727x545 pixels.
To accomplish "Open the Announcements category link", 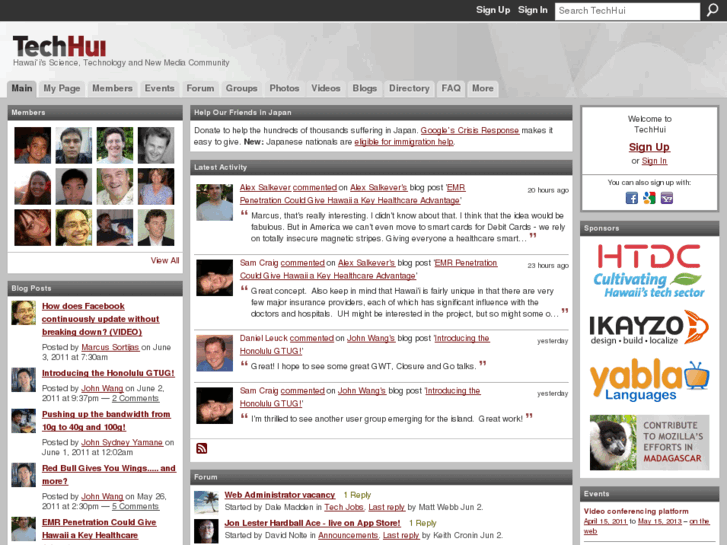I will [x=348, y=535].
